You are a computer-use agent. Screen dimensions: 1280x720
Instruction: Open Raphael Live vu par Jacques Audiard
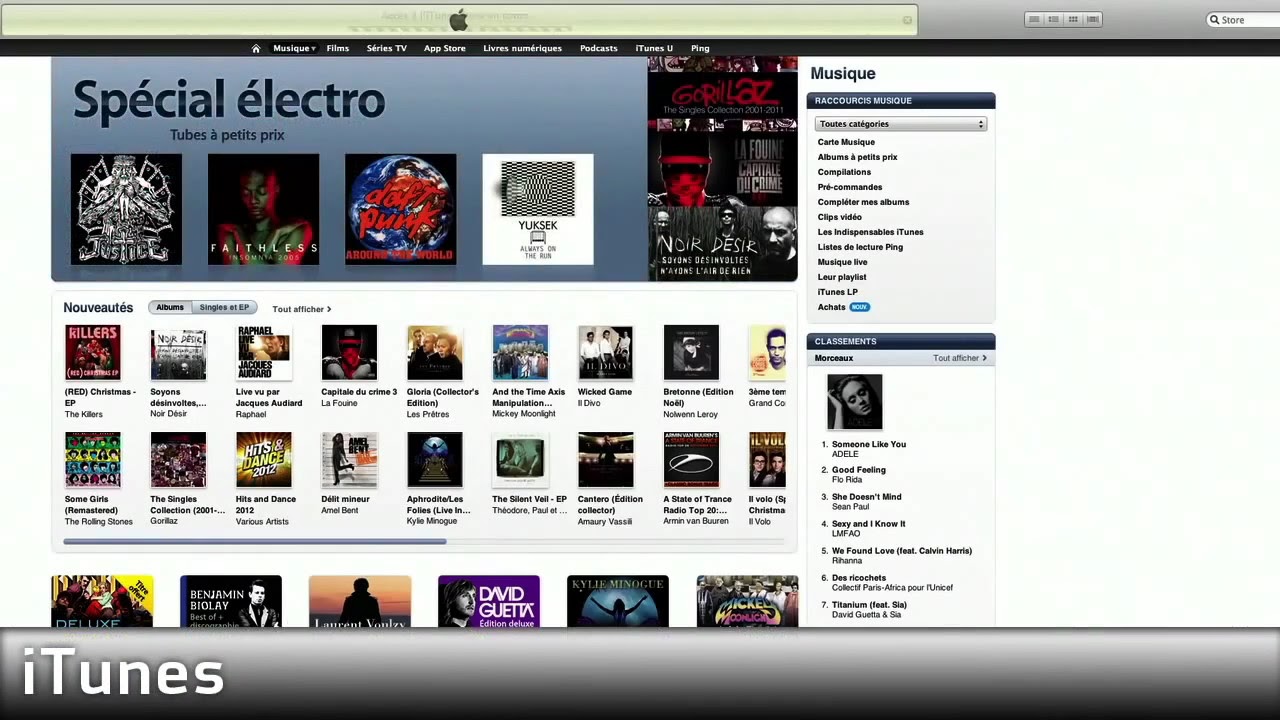pos(263,352)
